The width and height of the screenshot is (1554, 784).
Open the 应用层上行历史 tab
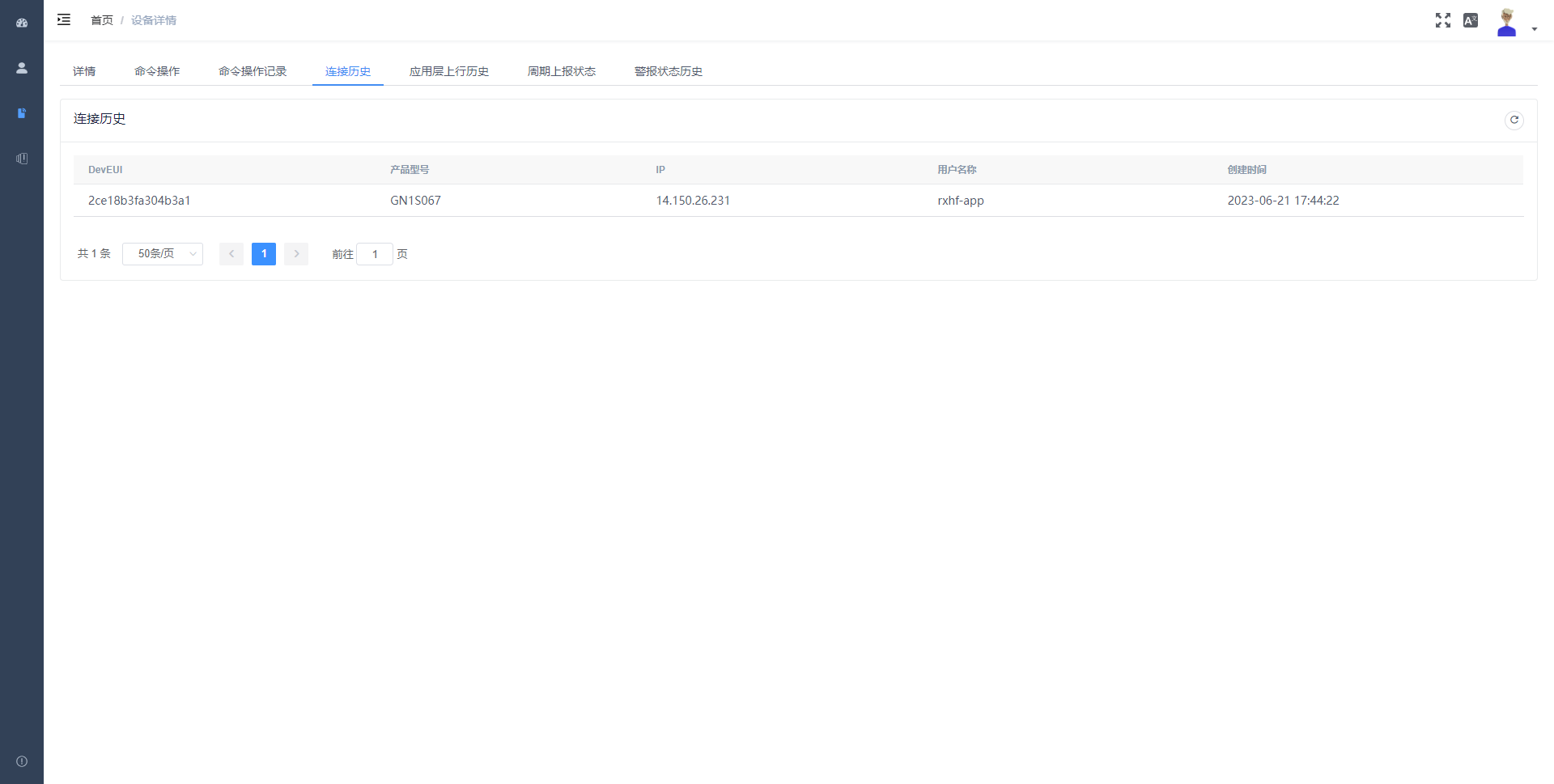[449, 71]
